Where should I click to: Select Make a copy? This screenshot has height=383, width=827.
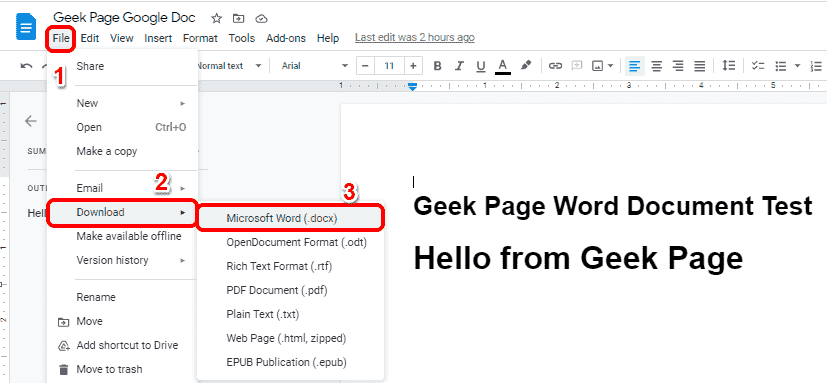coord(122,151)
